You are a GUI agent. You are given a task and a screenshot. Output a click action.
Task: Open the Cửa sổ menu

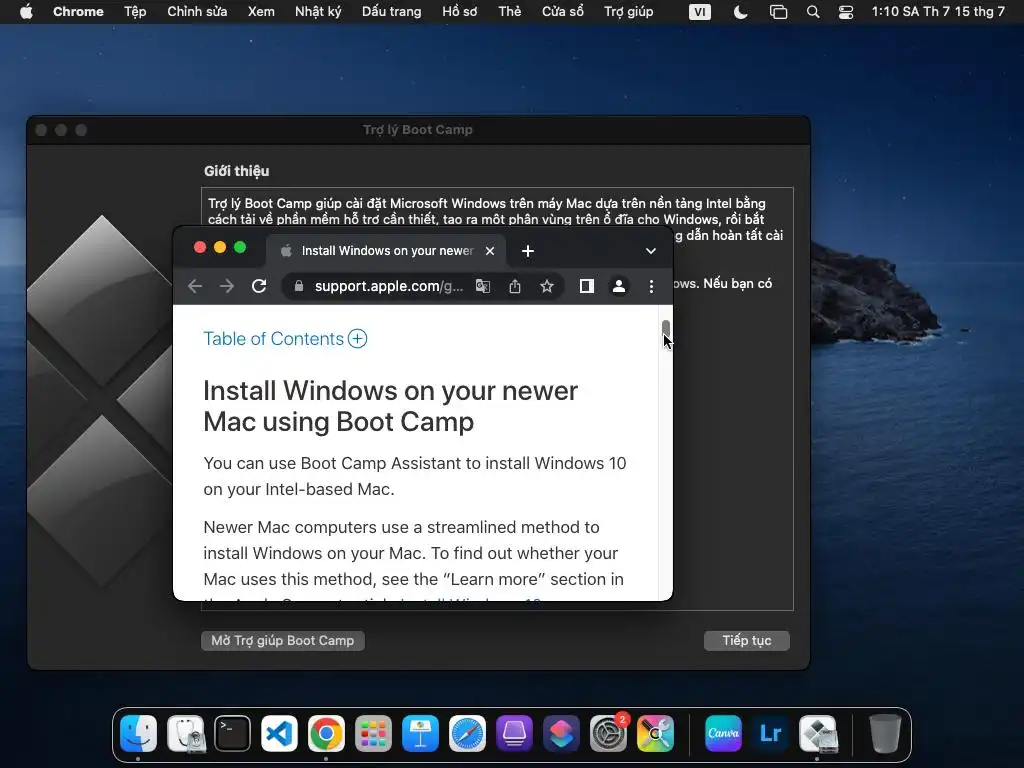[x=563, y=12]
